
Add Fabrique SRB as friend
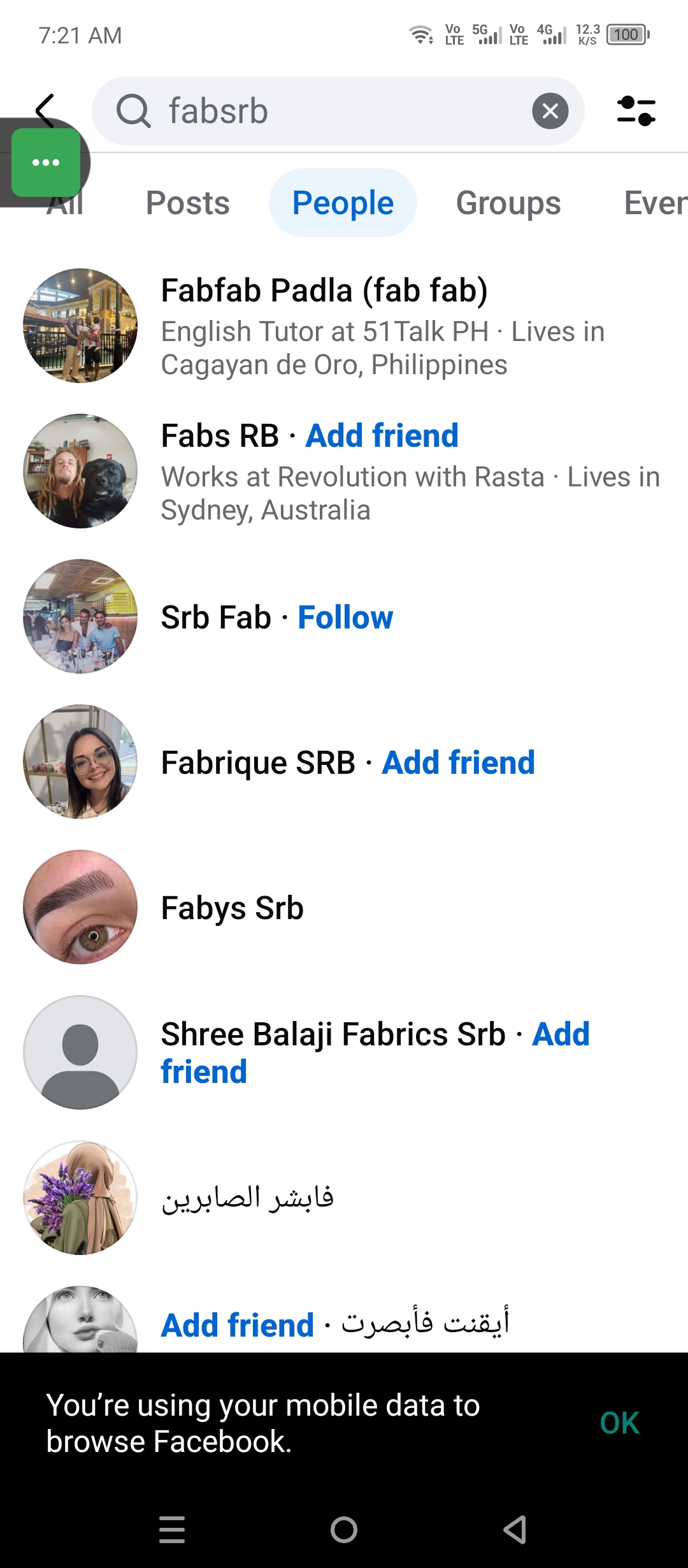[458, 763]
